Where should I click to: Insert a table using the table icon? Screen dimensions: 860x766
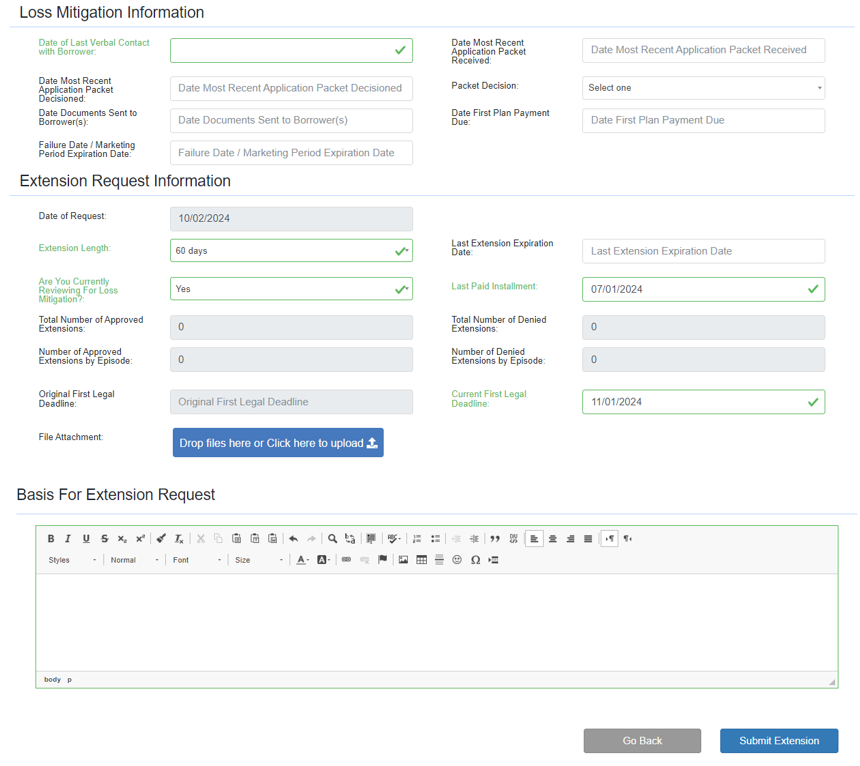pyautogui.click(x=421, y=560)
